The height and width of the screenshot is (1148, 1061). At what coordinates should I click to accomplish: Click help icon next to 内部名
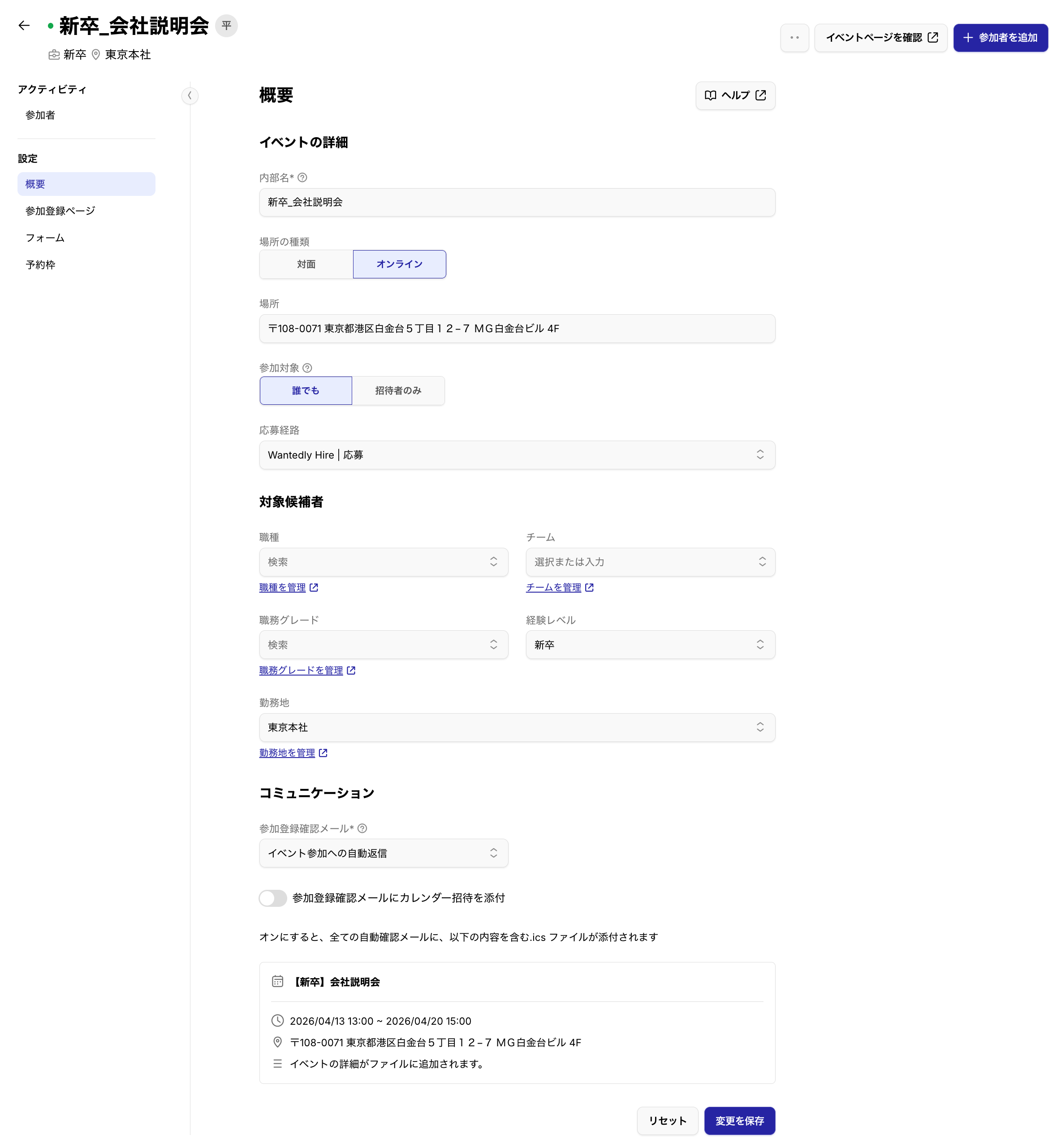[x=302, y=178]
